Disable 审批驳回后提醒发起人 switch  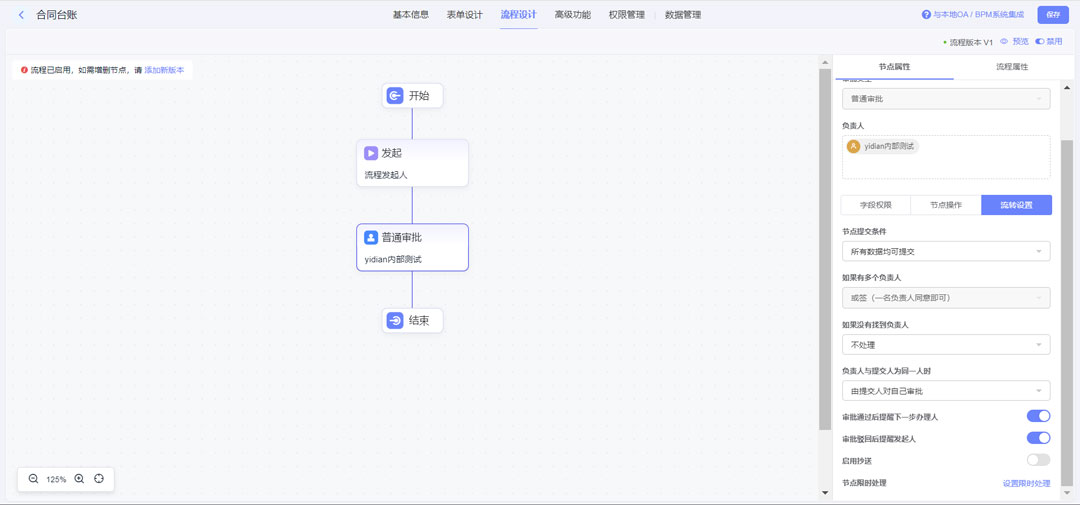(x=1038, y=438)
